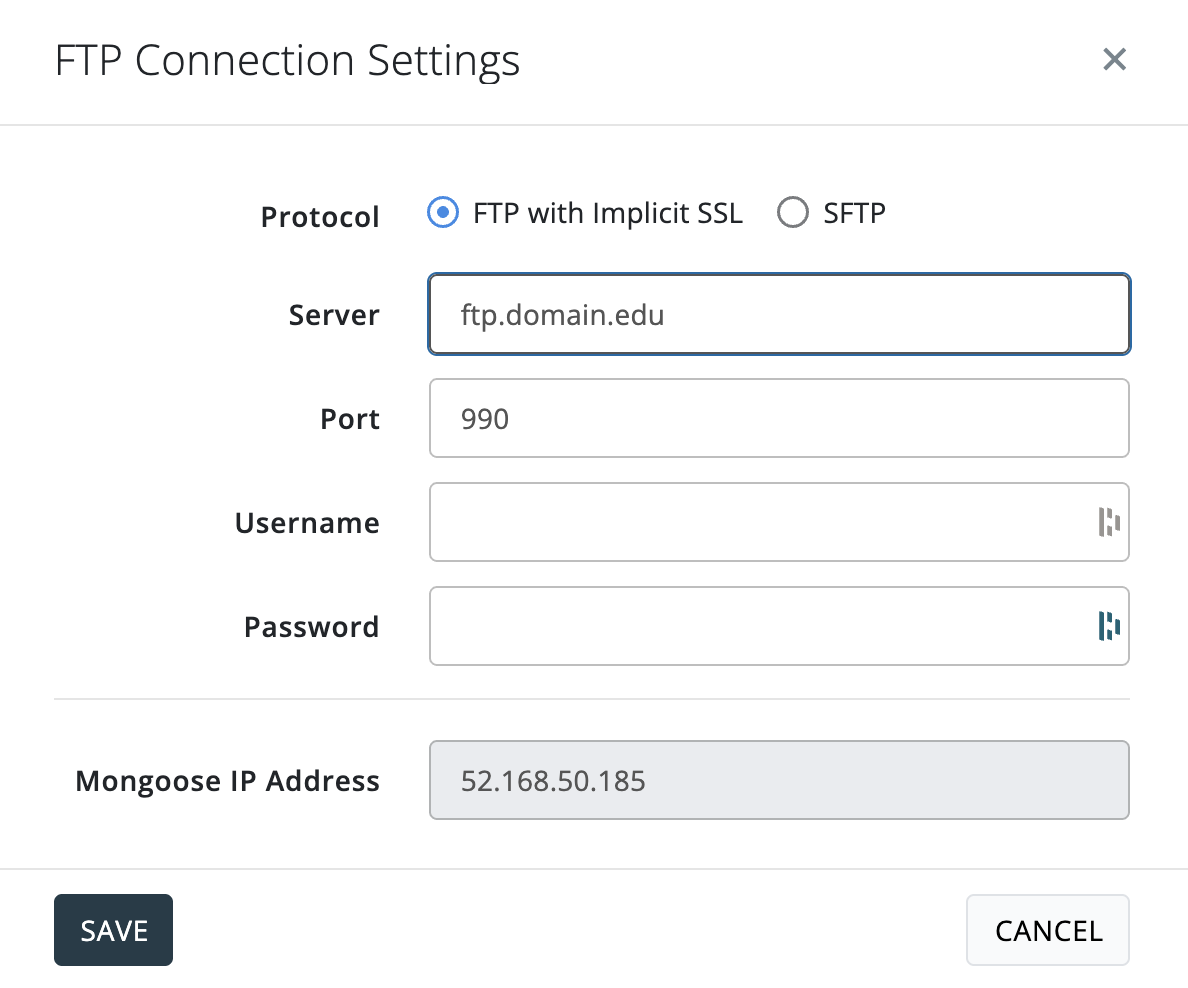
Task: Click the Username field label
Action: click(x=307, y=523)
